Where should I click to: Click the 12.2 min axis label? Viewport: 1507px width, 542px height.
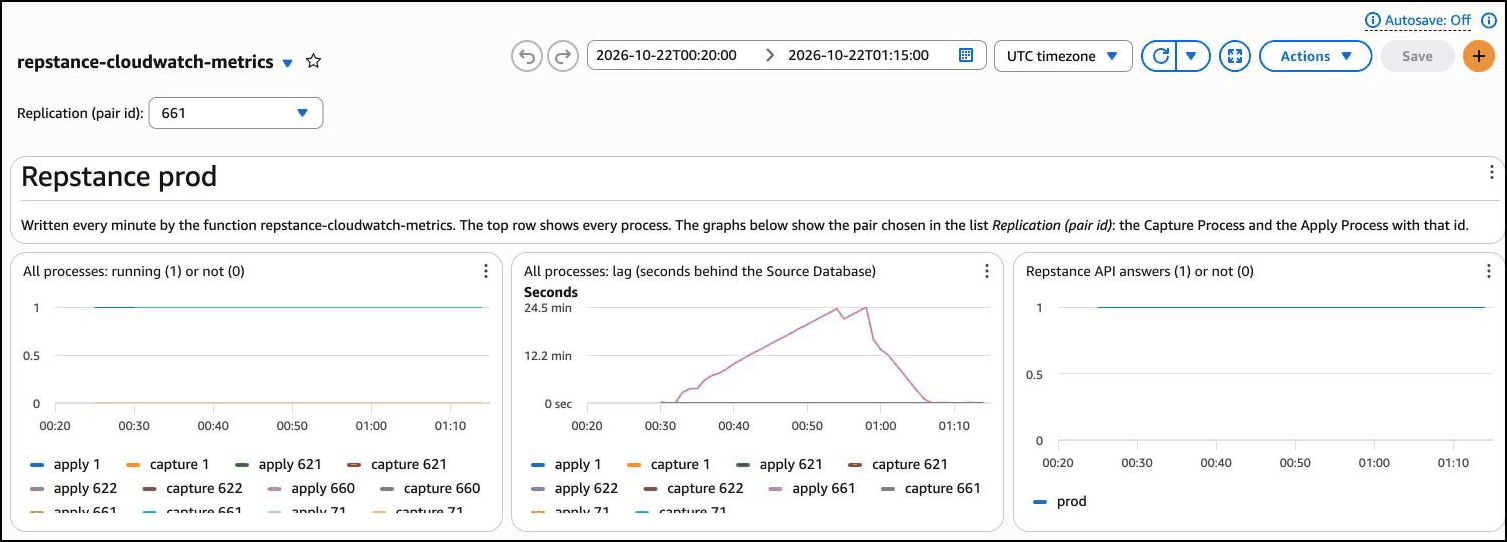[548, 355]
